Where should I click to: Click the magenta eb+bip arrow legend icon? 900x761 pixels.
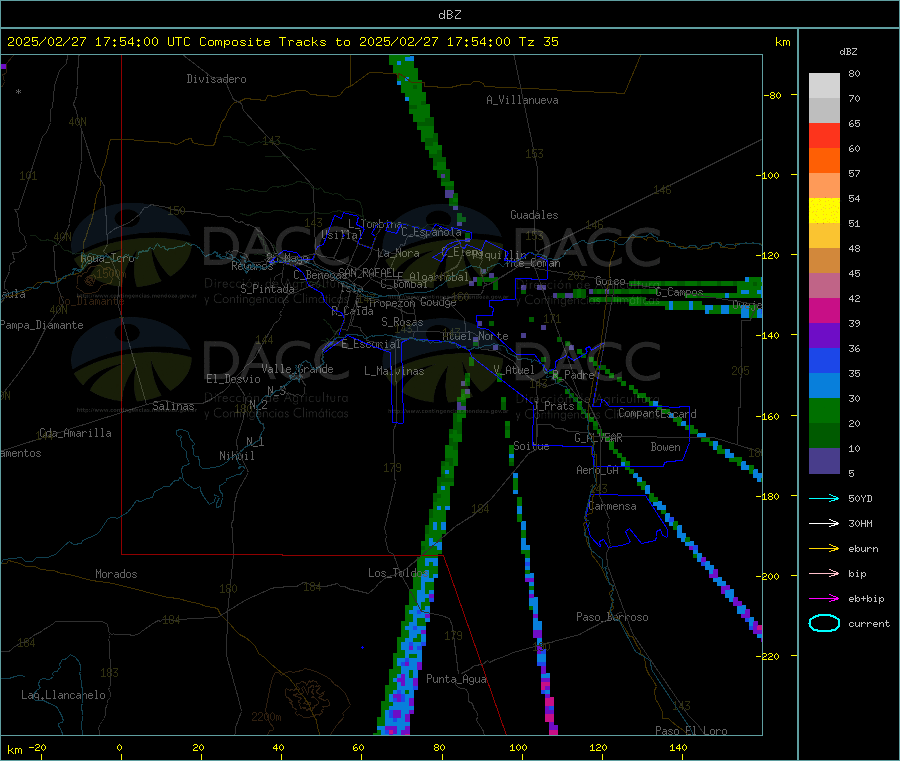824,599
